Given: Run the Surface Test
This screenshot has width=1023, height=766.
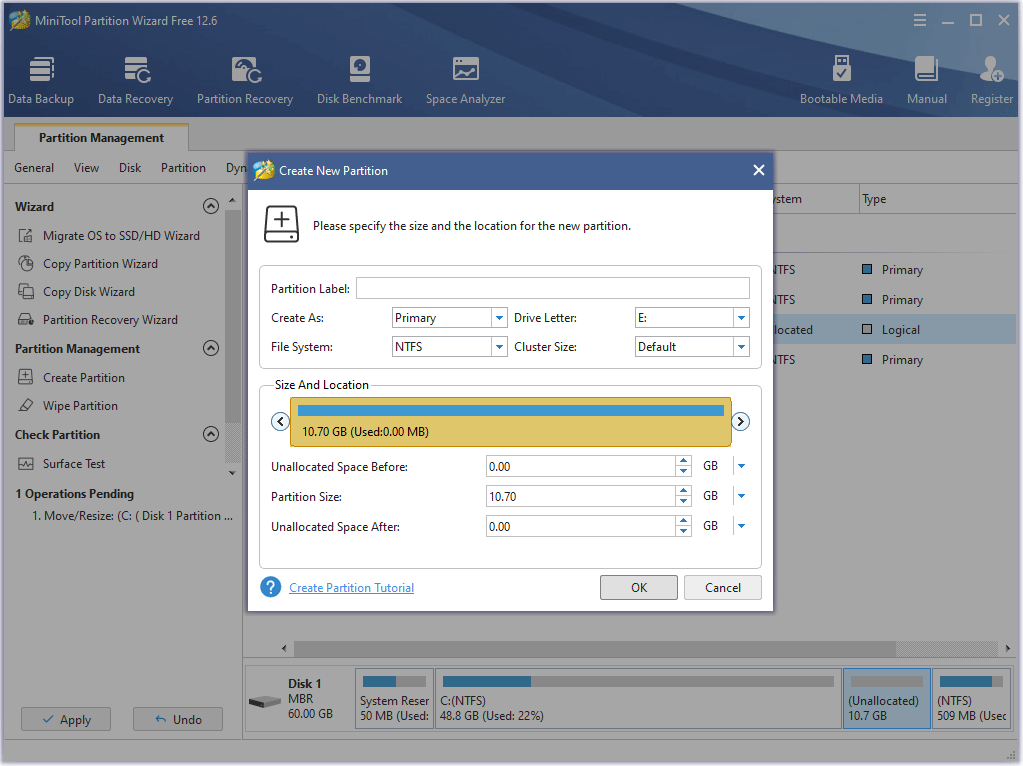Looking at the screenshot, I should click(x=61, y=464).
